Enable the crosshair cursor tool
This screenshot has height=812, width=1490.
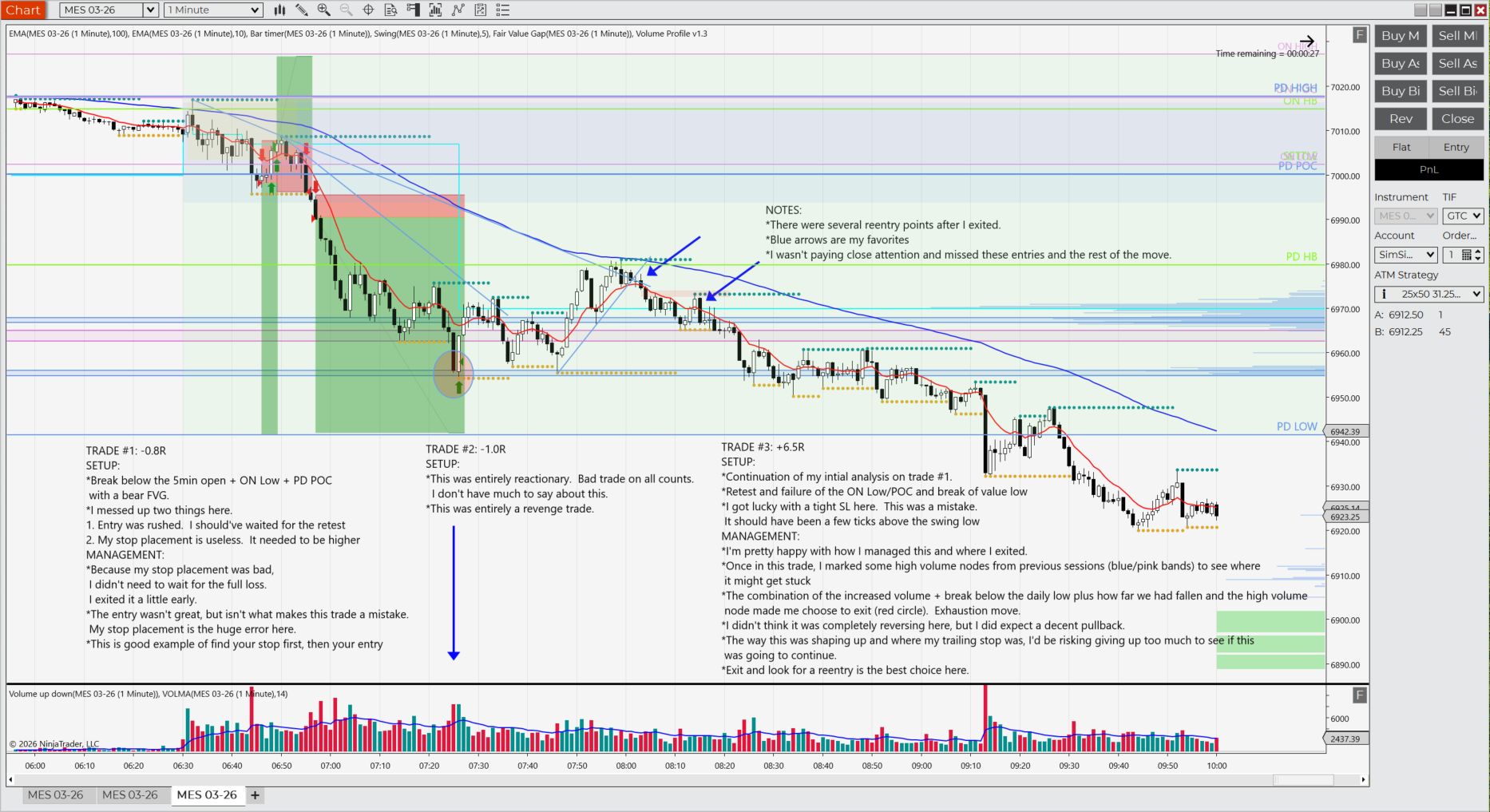pos(369,10)
